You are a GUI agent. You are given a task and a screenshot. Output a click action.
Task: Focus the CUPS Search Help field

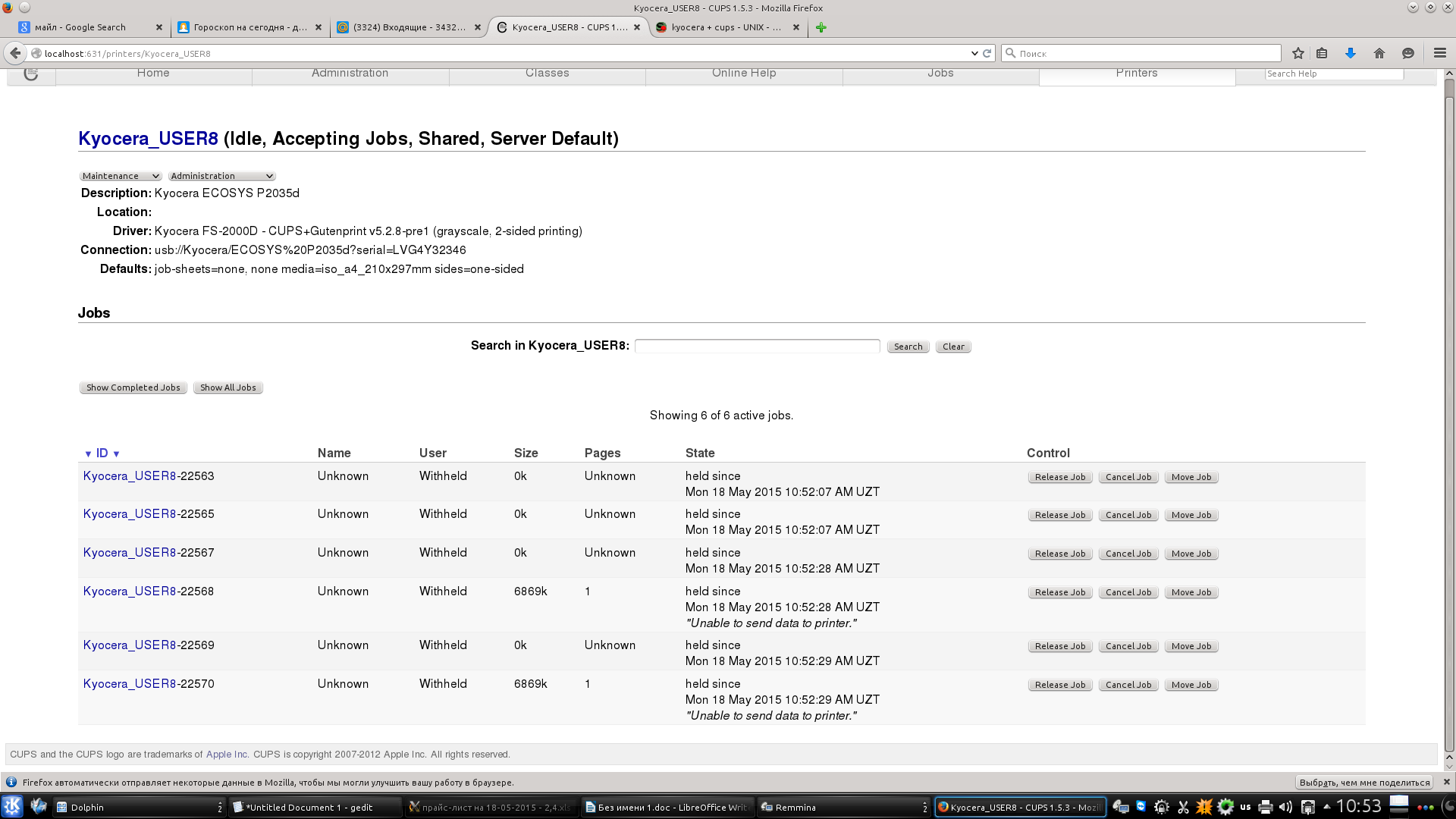coord(1334,74)
